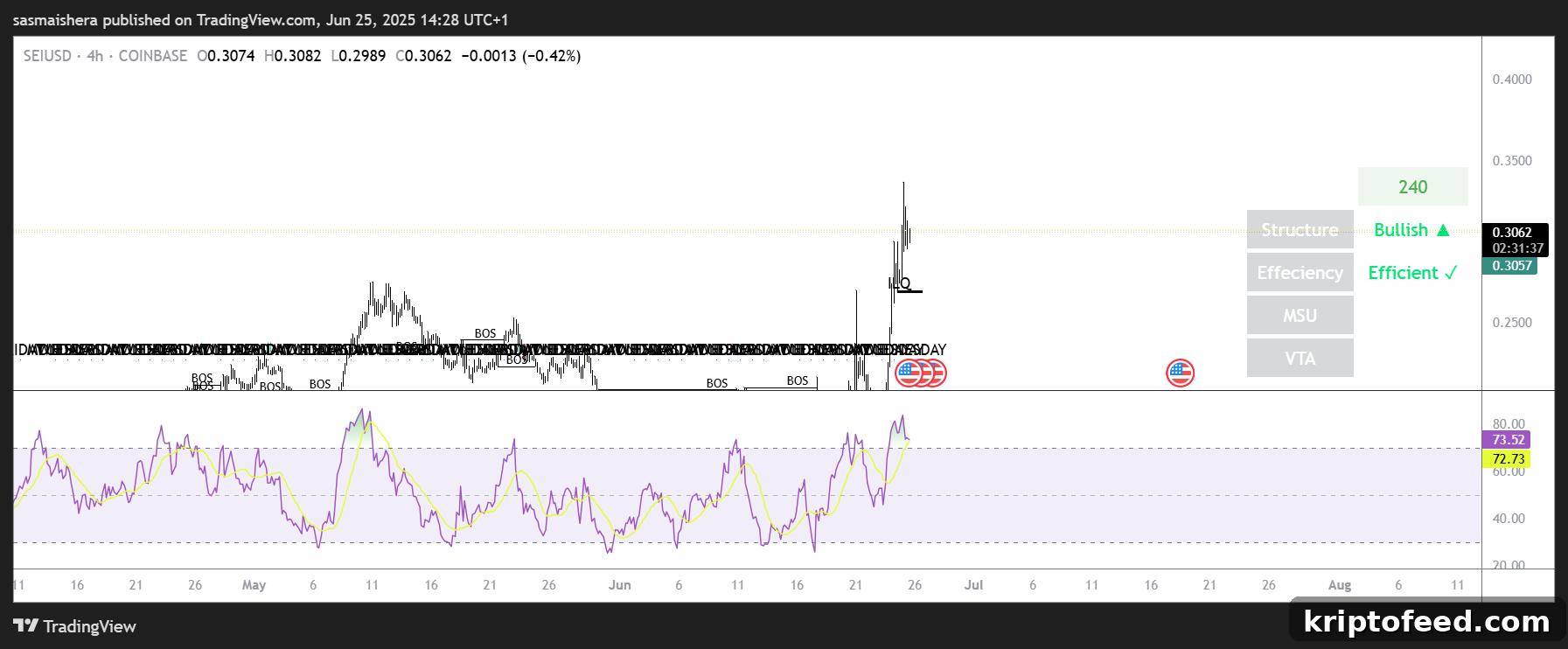The image size is (1568, 649).
Task: Click the high value H0.3082 in legend
Action: (x=293, y=56)
